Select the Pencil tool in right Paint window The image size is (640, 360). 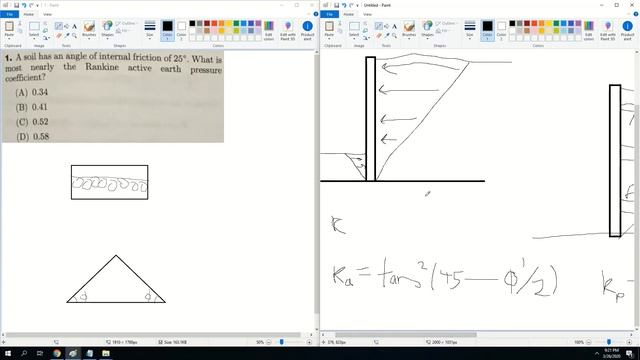[379, 26]
